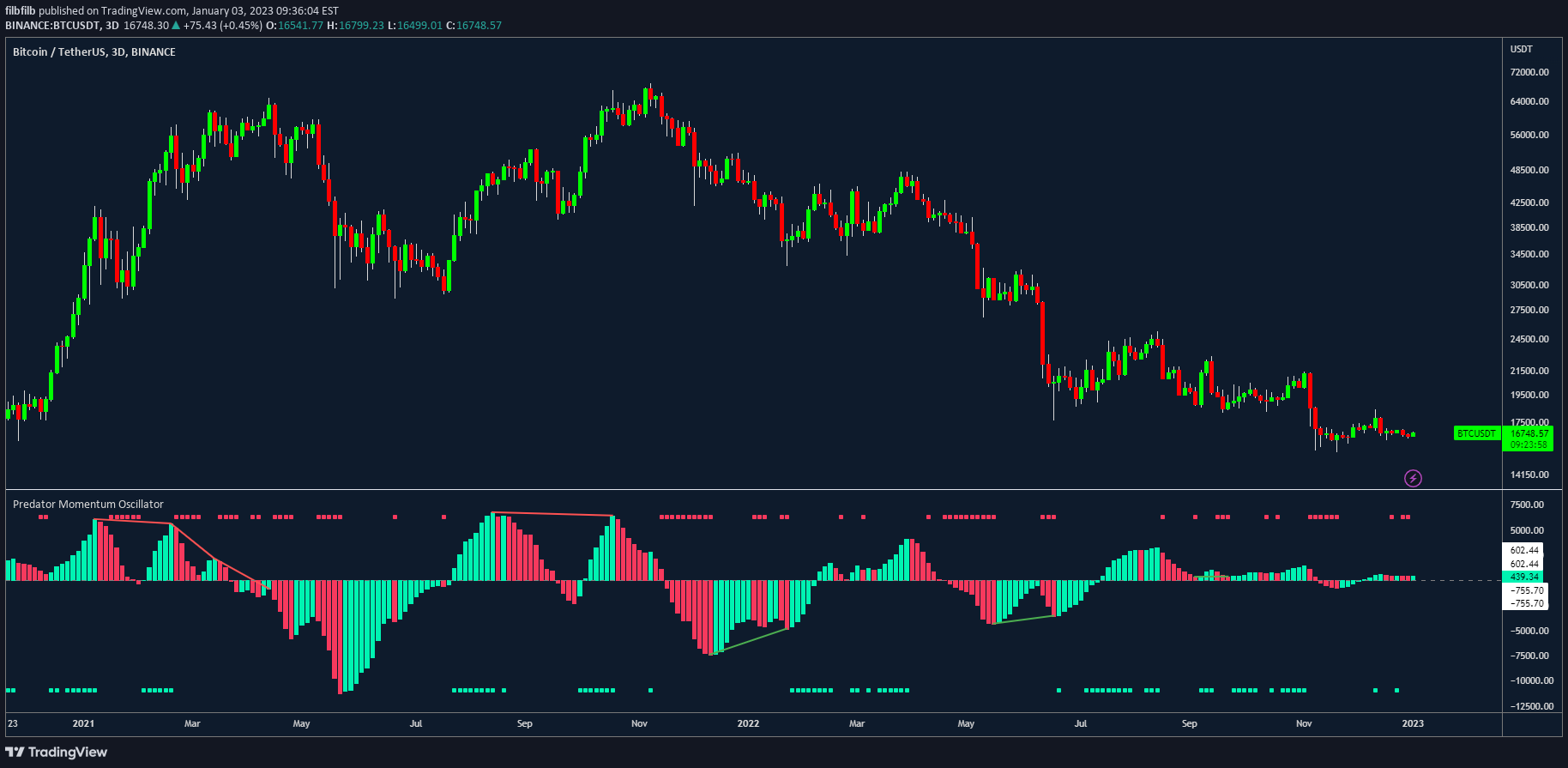Click the purple lightning bolt icon

pyautogui.click(x=1413, y=478)
